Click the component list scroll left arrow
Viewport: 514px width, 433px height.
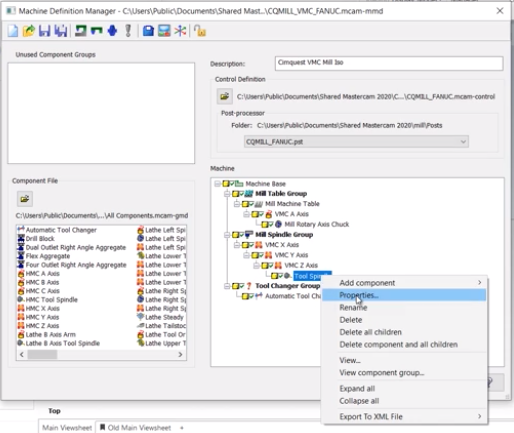[x=22, y=354]
